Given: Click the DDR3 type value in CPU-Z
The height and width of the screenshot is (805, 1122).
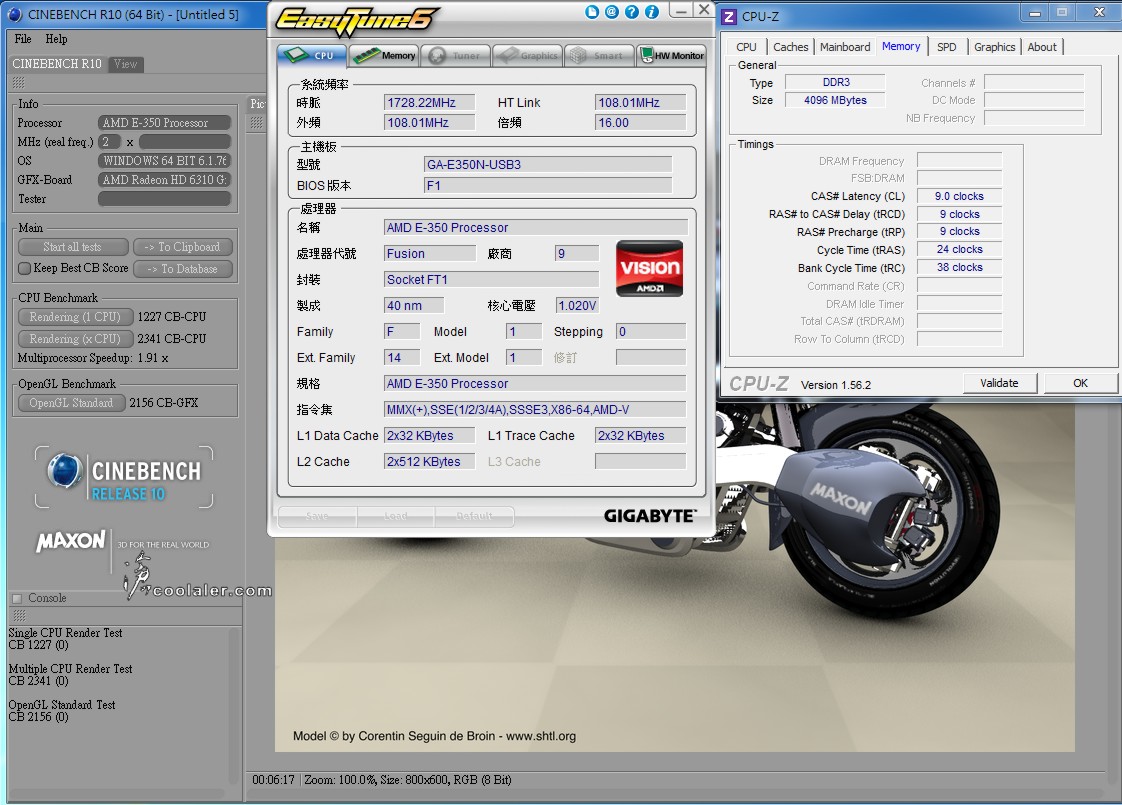Looking at the screenshot, I should point(835,82).
